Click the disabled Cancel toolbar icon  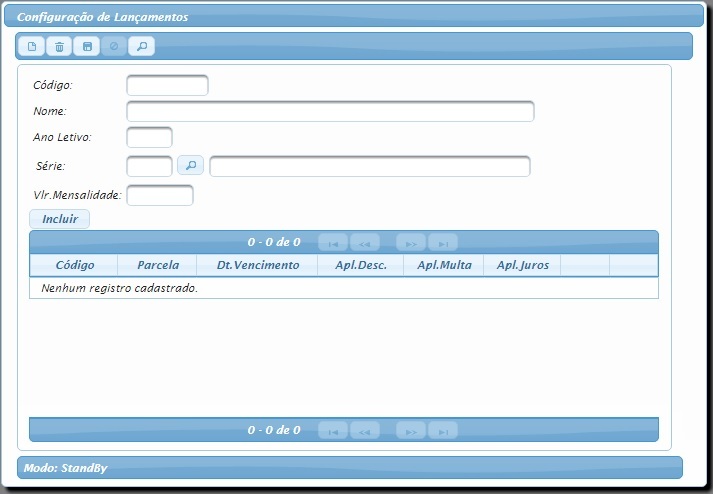(114, 46)
